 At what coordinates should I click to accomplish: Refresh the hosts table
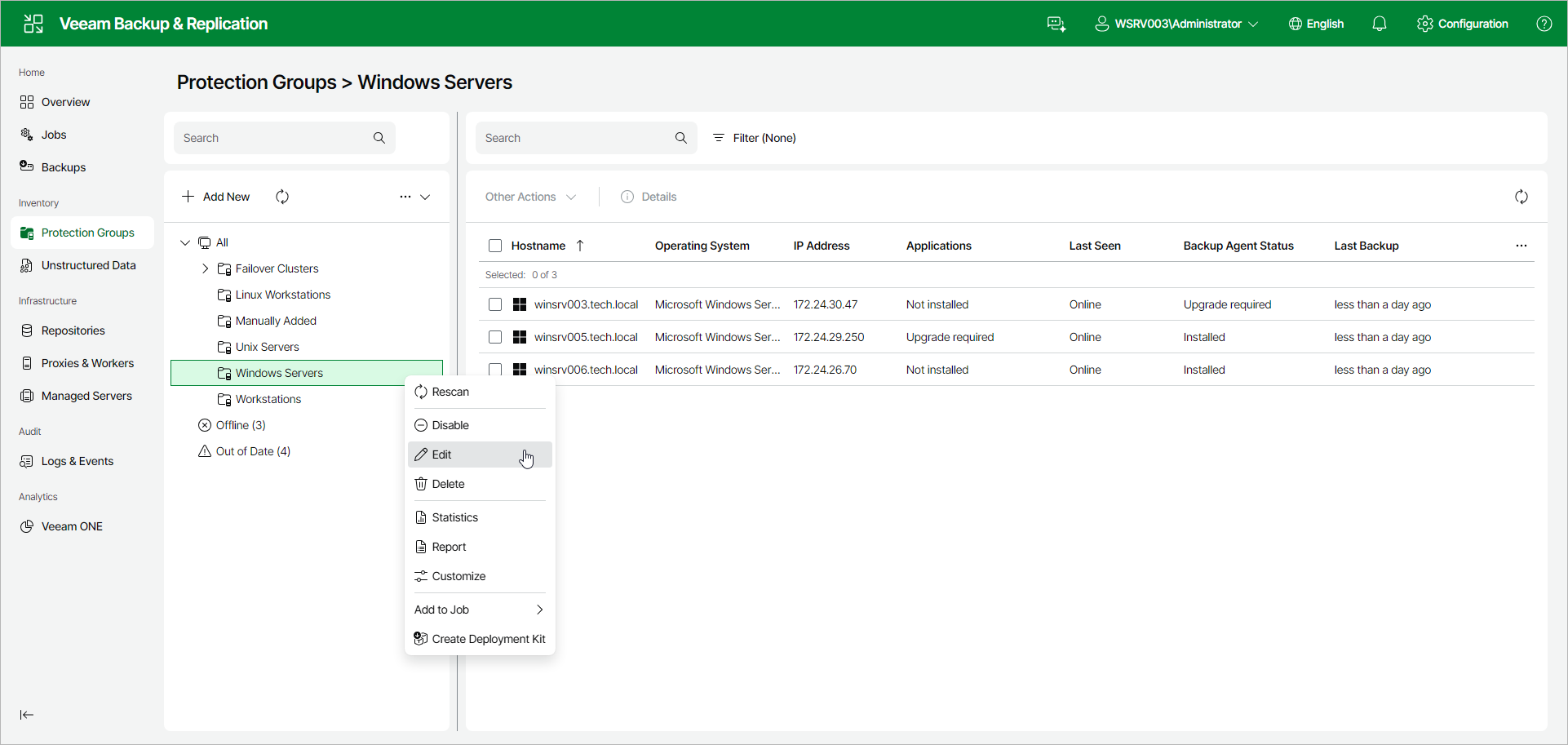pyautogui.click(x=1521, y=197)
